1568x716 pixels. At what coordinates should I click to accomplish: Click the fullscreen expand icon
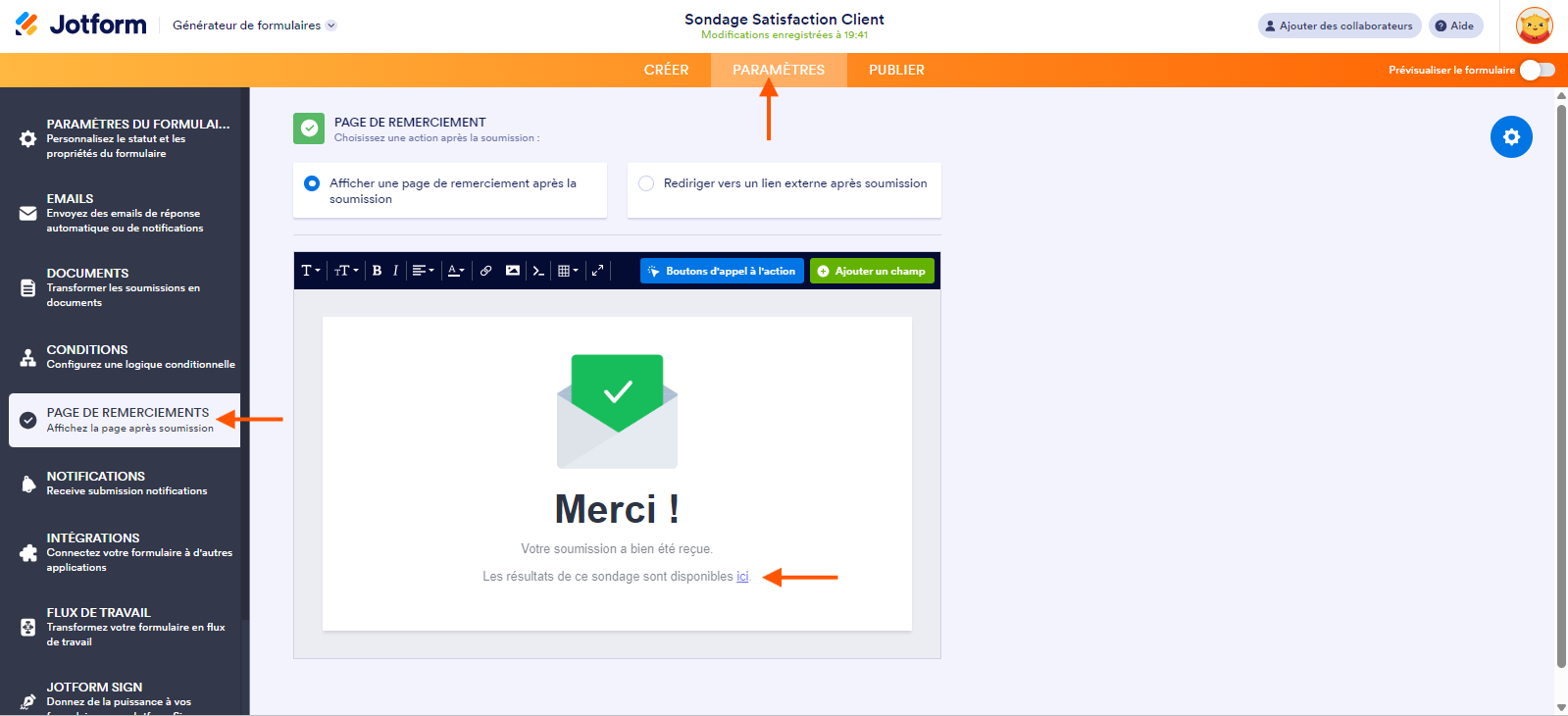coord(597,271)
